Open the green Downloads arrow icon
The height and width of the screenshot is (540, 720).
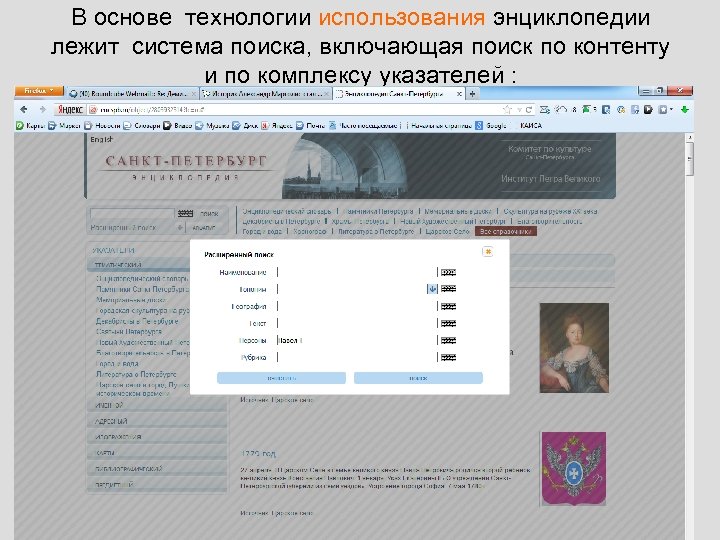click(685, 110)
